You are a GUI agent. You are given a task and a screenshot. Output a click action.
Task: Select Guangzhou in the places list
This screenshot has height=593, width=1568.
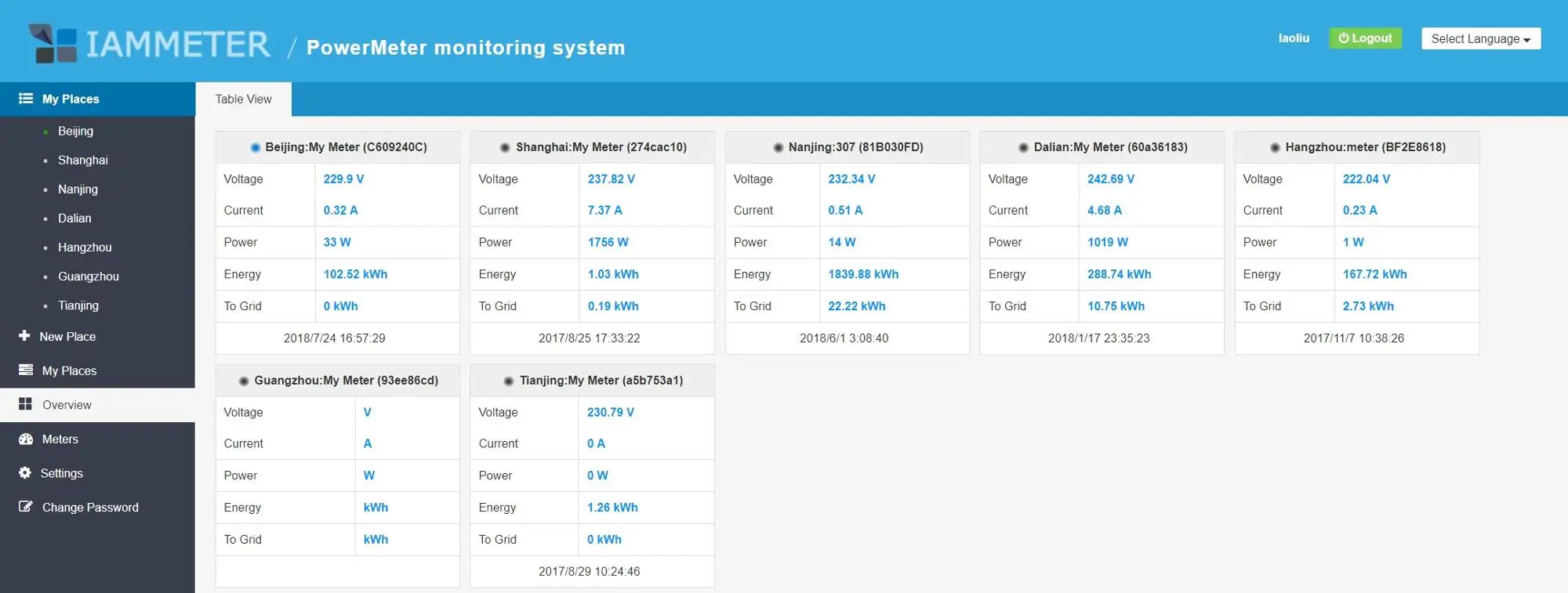[89, 276]
